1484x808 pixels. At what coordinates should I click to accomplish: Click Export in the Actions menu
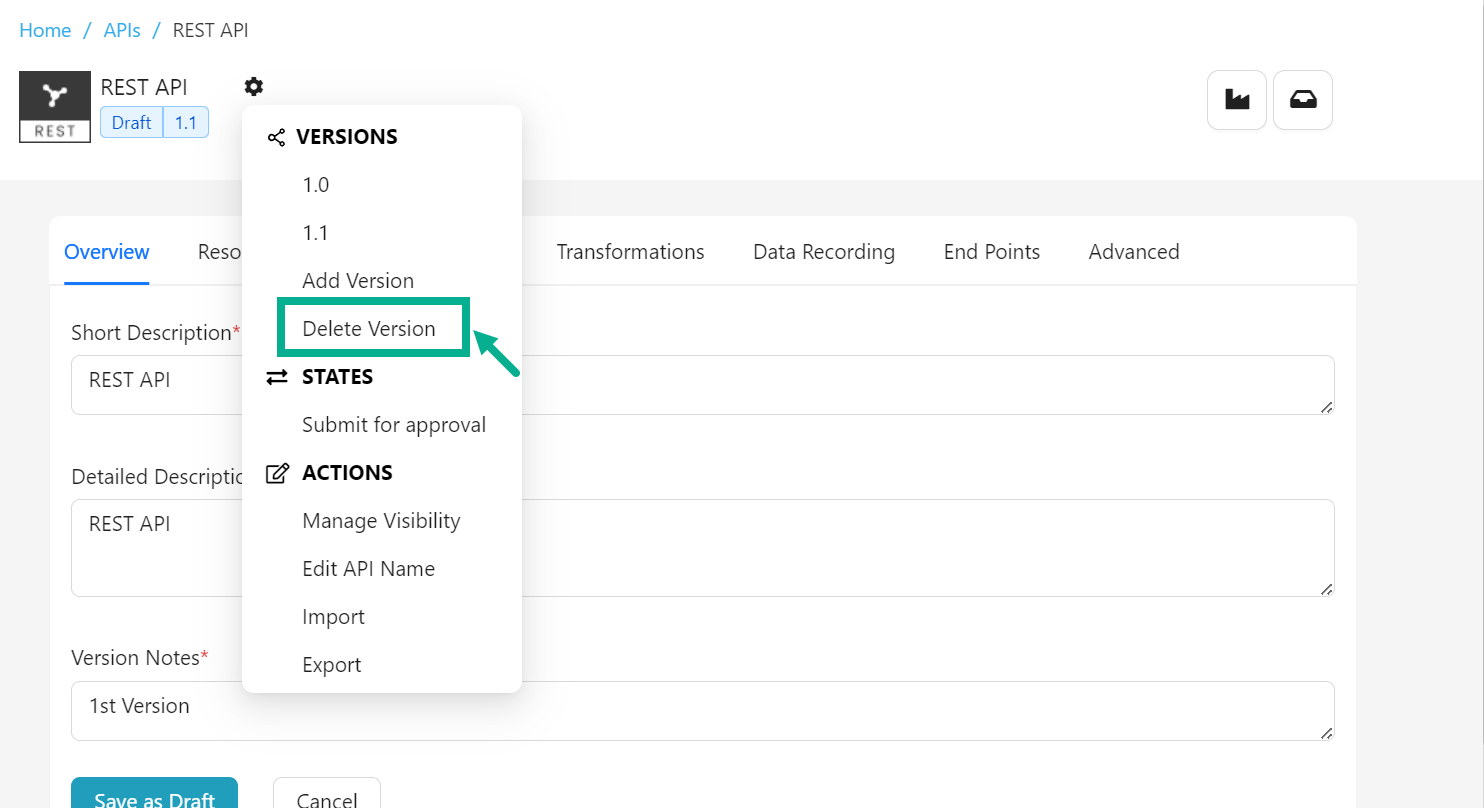click(x=332, y=665)
